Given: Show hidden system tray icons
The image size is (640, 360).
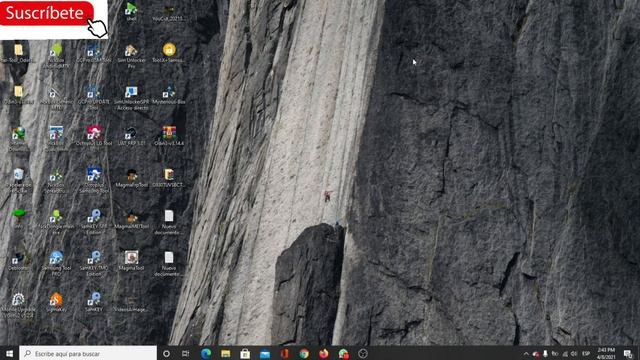Looking at the screenshot, I should click(x=526, y=354).
